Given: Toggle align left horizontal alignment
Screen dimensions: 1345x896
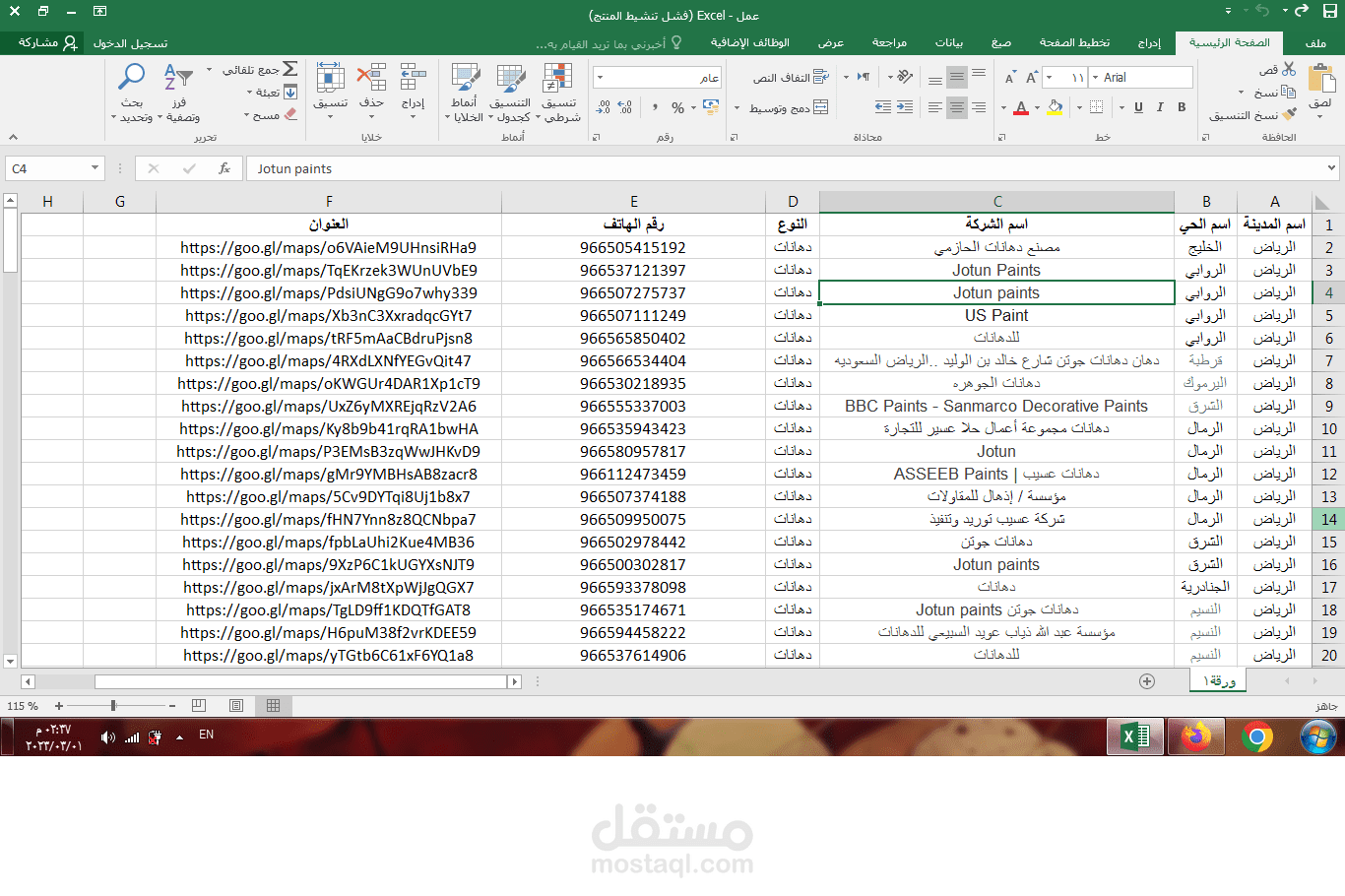Looking at the screenshot, I should coord(934,107).
